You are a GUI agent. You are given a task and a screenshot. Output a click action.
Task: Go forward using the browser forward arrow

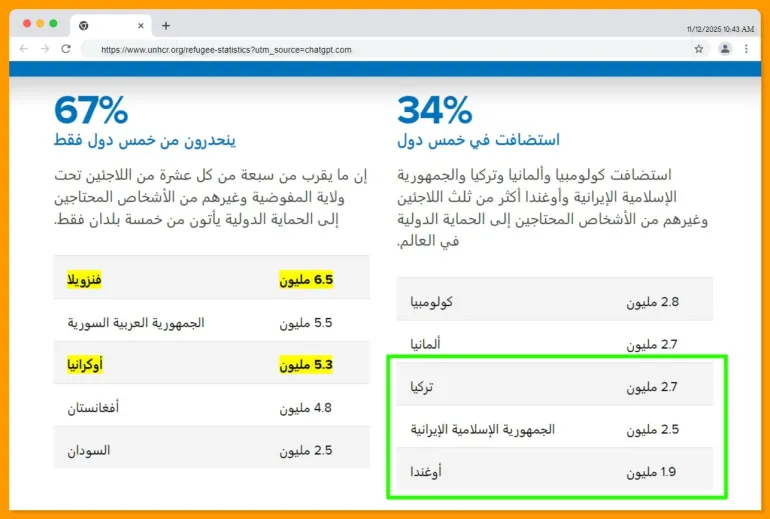45,49
